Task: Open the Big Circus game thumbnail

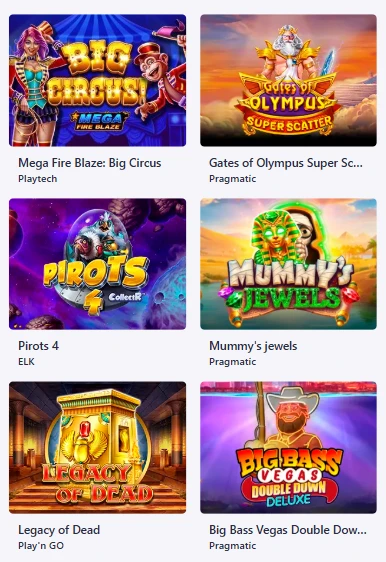Action: (97, 80)
